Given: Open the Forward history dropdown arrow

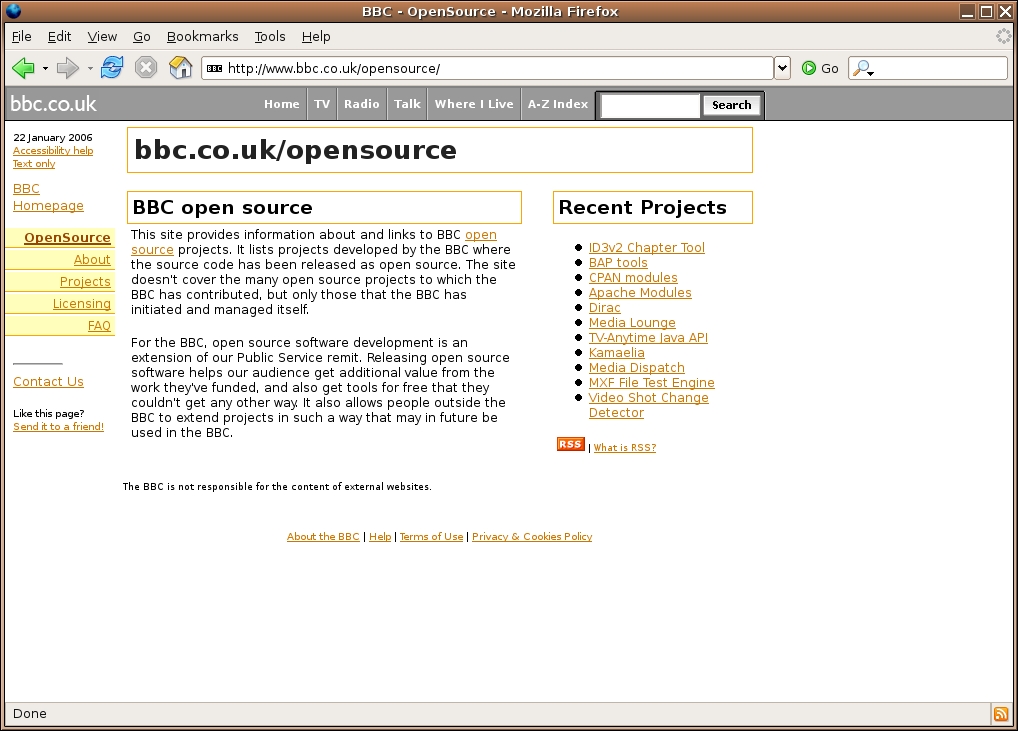Looking at the screenshot, I should pos(90,68).
